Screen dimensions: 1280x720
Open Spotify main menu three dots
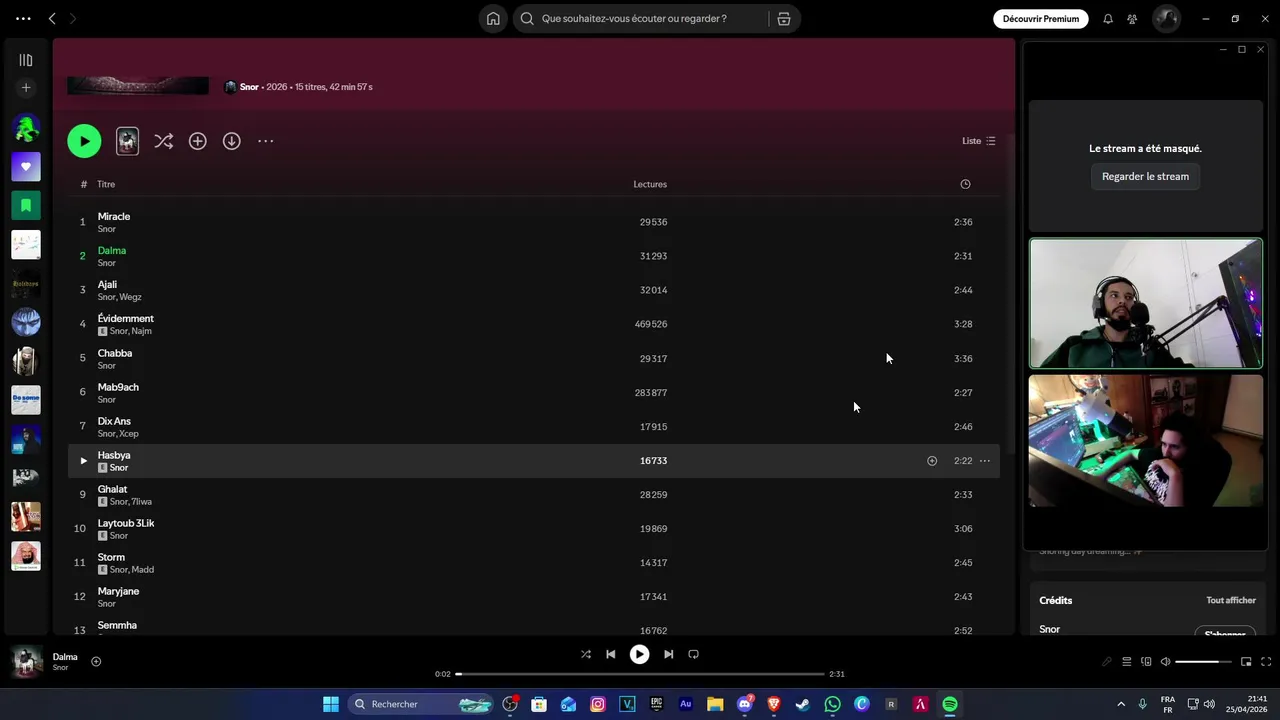(x=23, y=19)
